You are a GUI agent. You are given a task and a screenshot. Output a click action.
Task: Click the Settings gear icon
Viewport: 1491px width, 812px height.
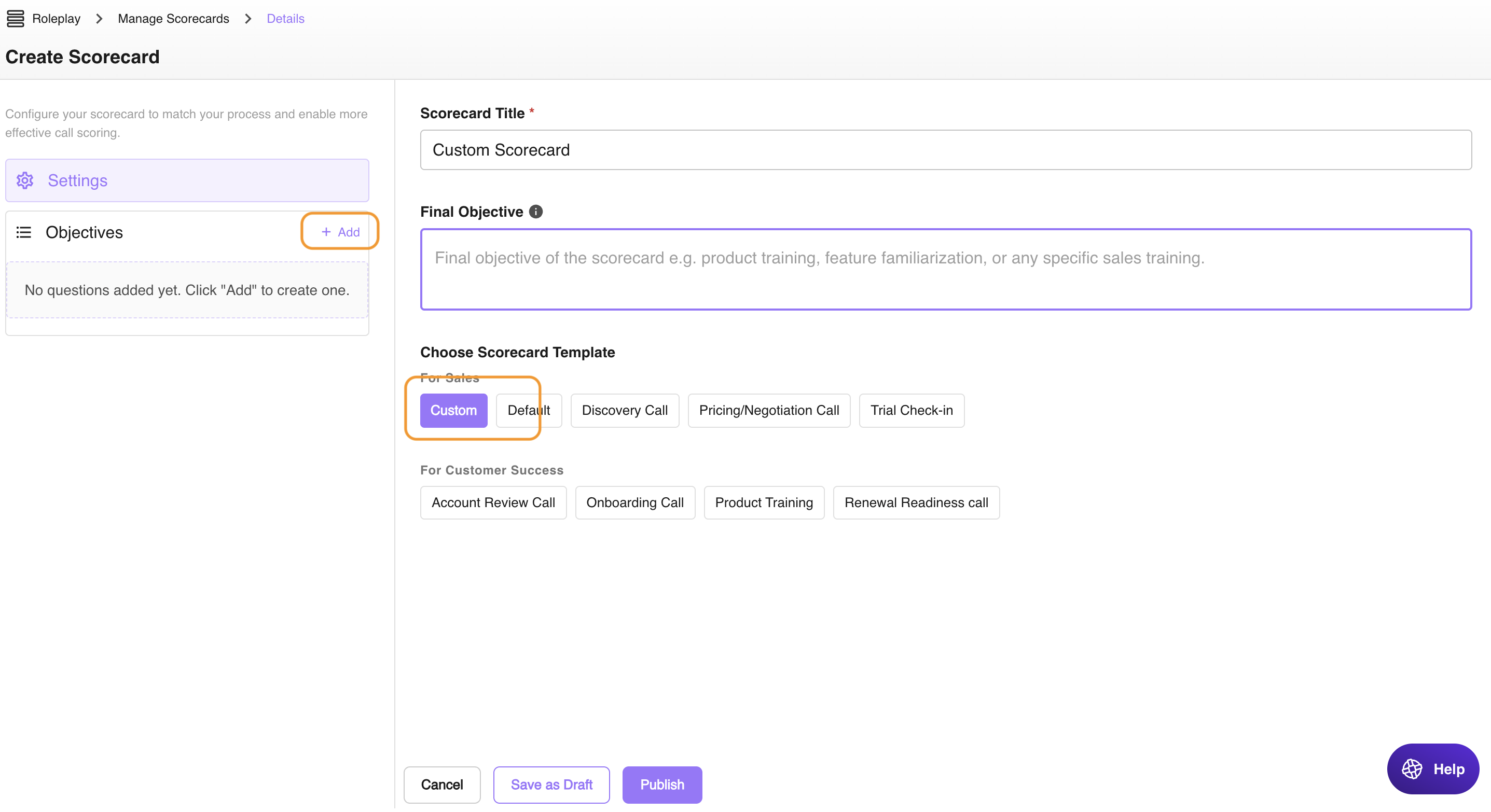coord(25,180)
